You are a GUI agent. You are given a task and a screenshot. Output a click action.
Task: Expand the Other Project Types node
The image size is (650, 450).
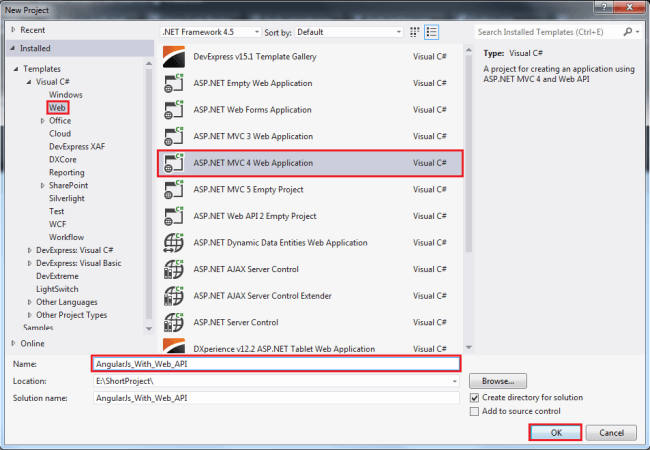tap(29, 315)
